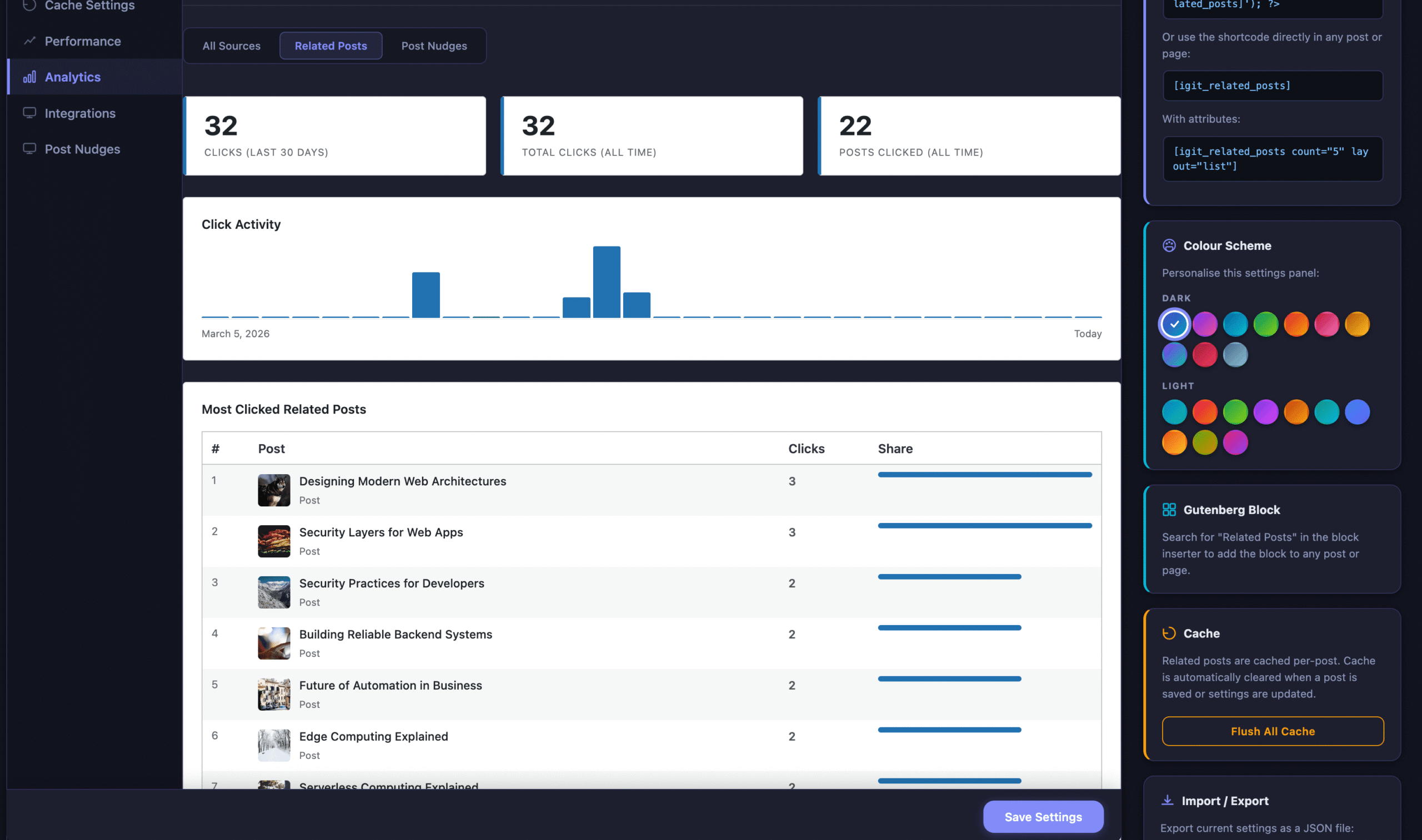This screenshot has width=1422, height=840.
Task: Click the thumbnail for Designing Modern Web Architectures
Action: (273, 490)
